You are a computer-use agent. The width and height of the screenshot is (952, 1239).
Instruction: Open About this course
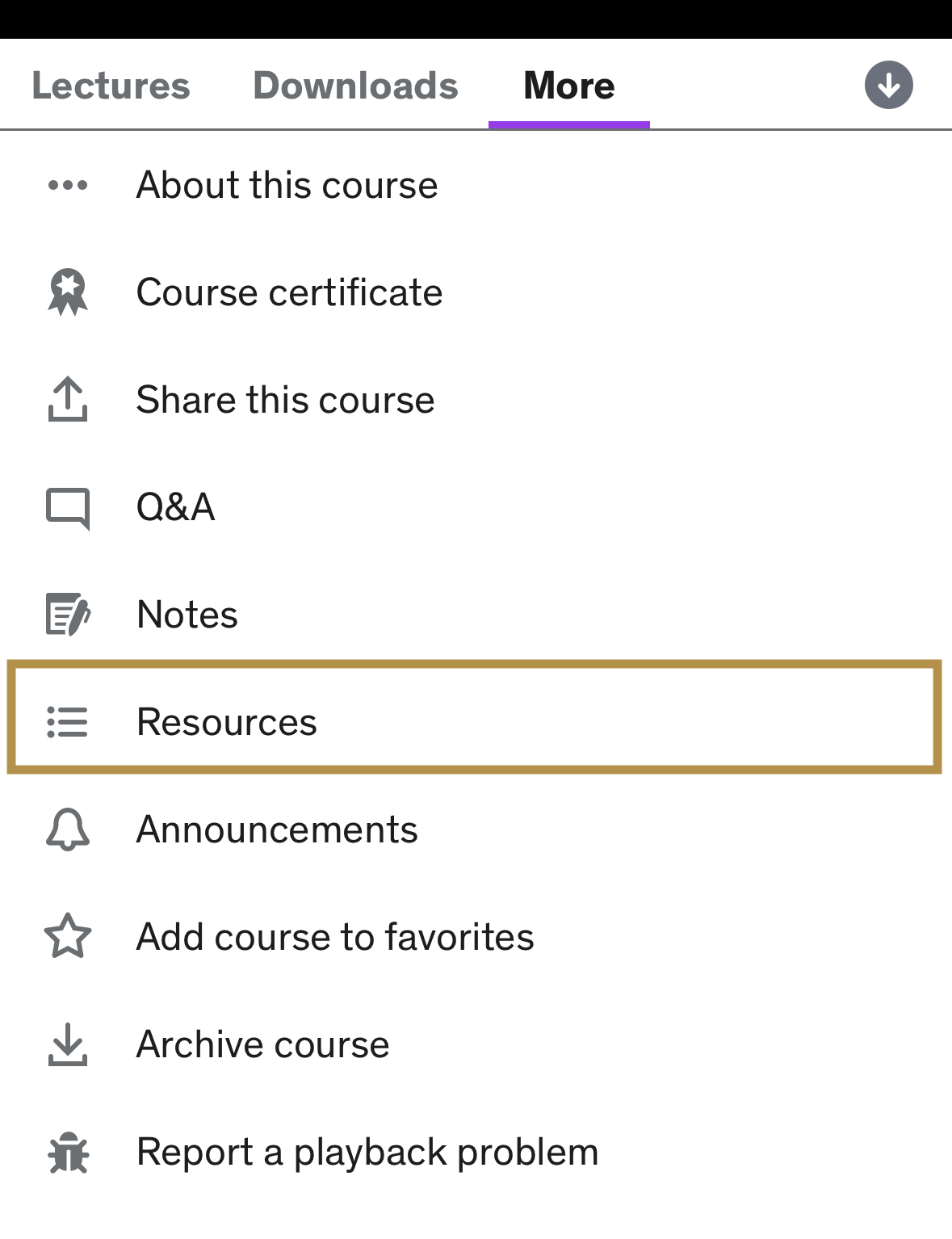(287, 185)
